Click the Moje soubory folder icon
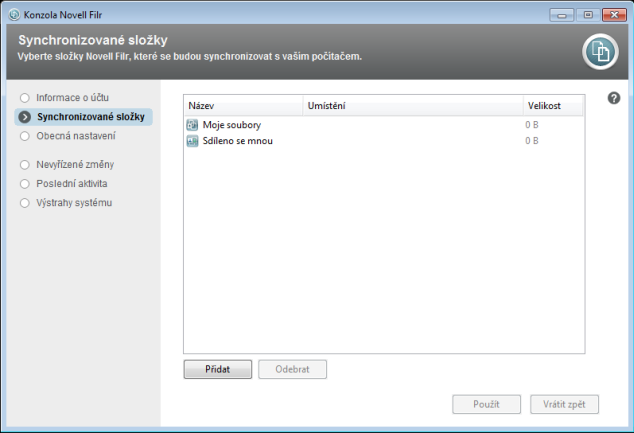The image size is (634, 433). click(x=192, y=125)
